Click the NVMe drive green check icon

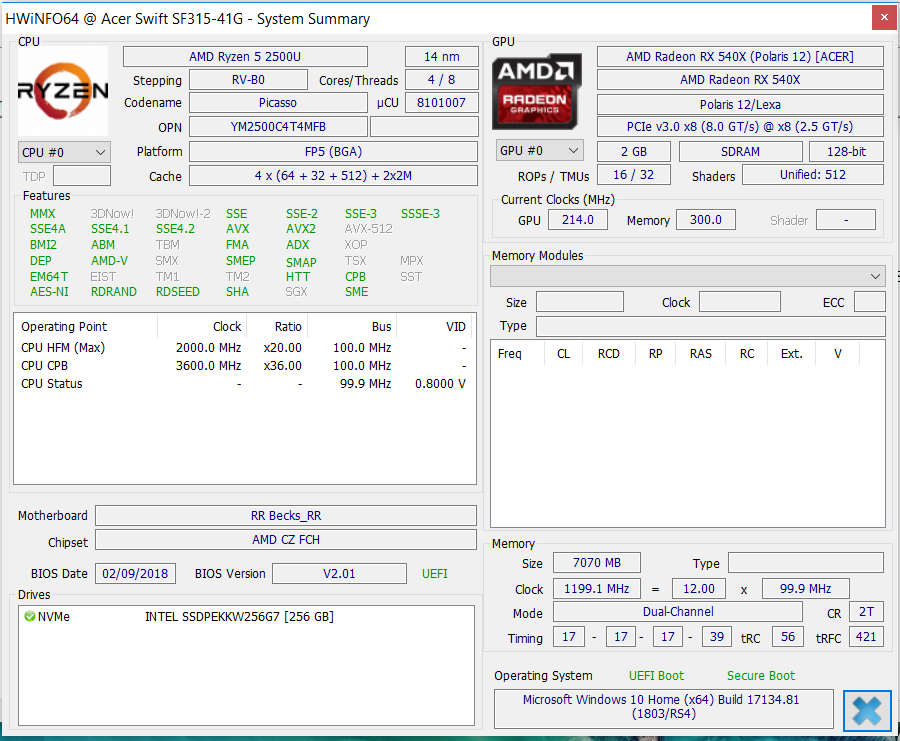(30, 616)
